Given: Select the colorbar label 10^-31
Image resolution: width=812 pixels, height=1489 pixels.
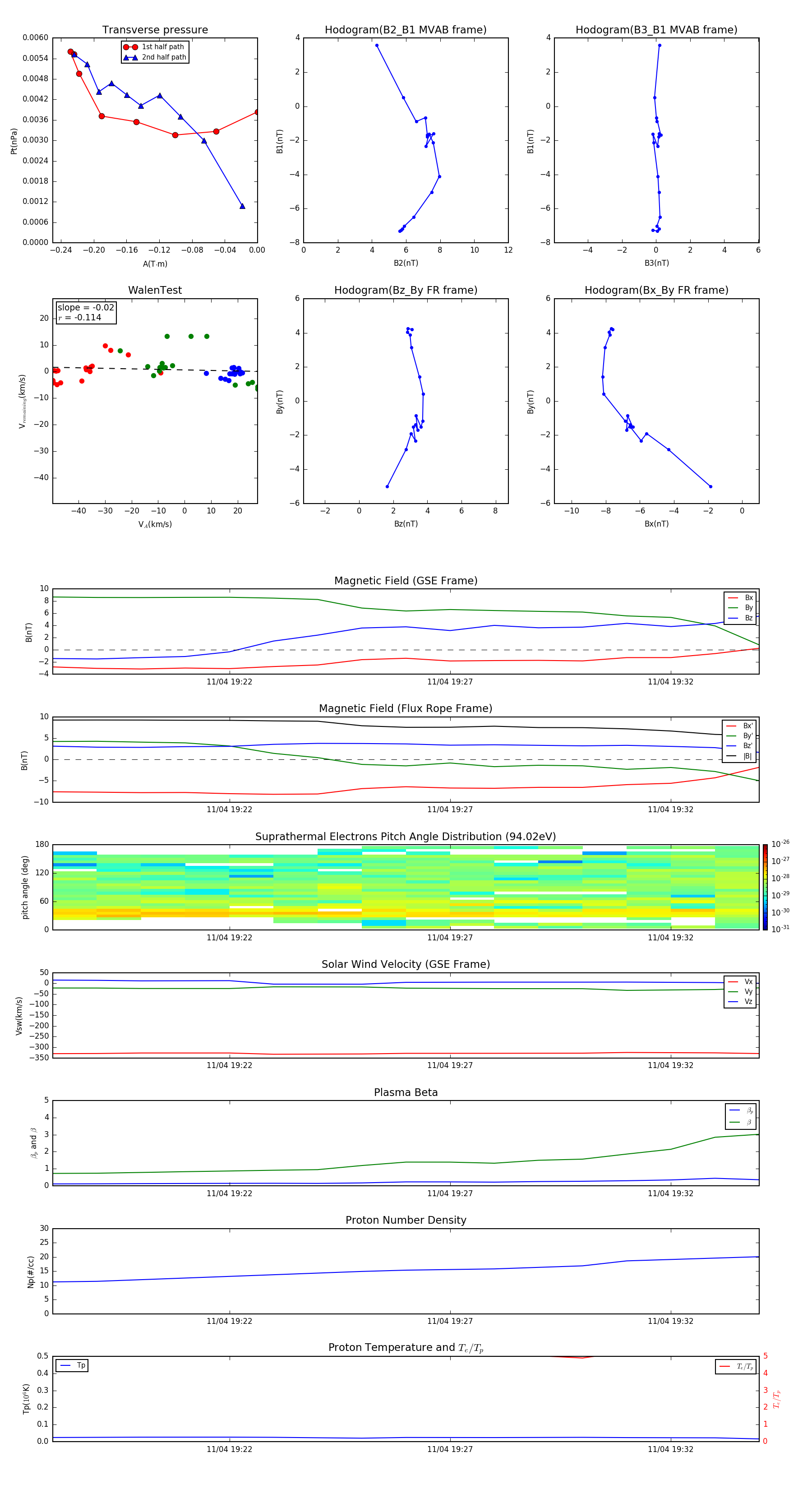Looking at the screenshot, I should coord(780,929).
